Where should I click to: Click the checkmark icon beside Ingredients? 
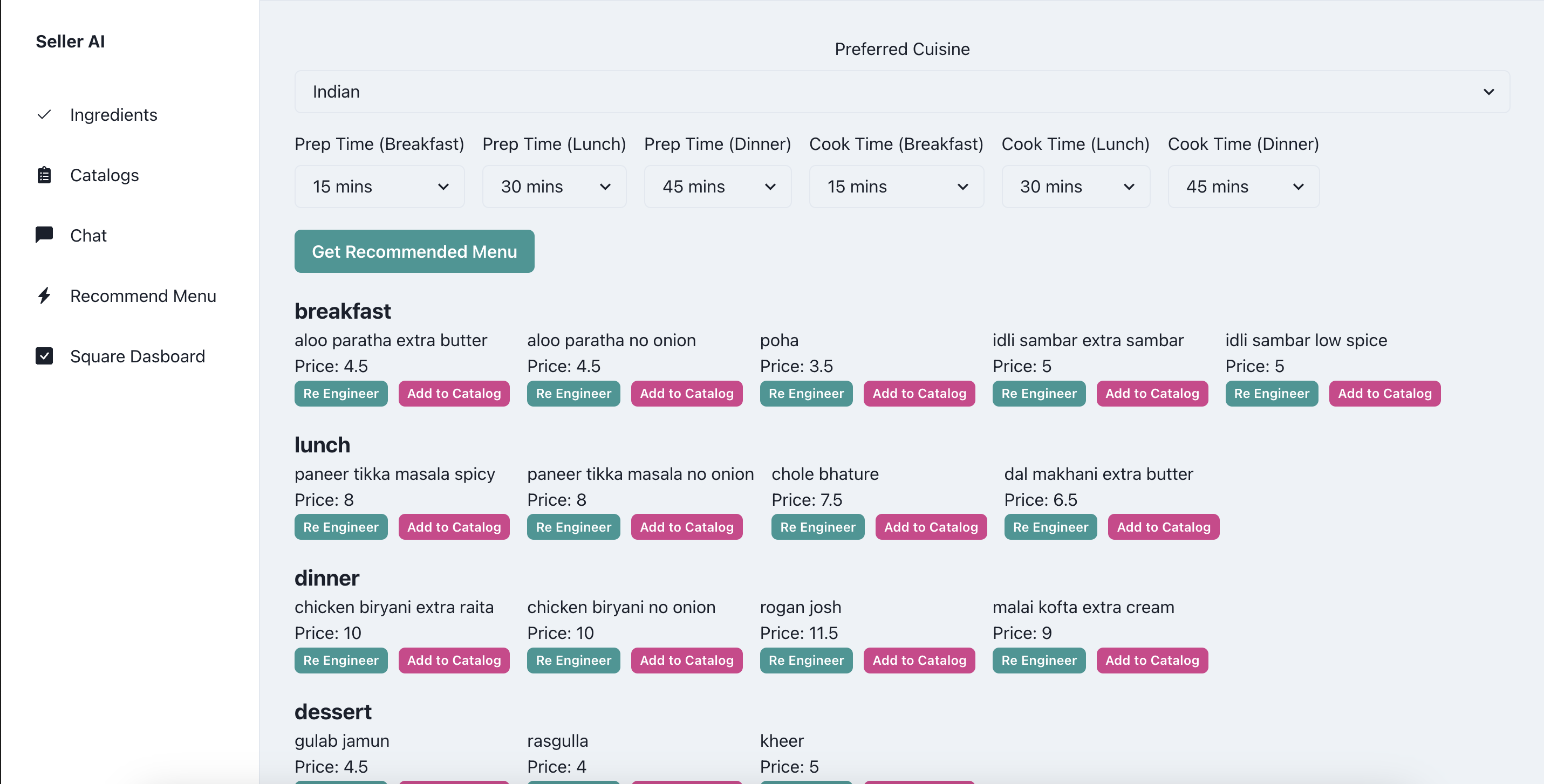coord(44,114)
